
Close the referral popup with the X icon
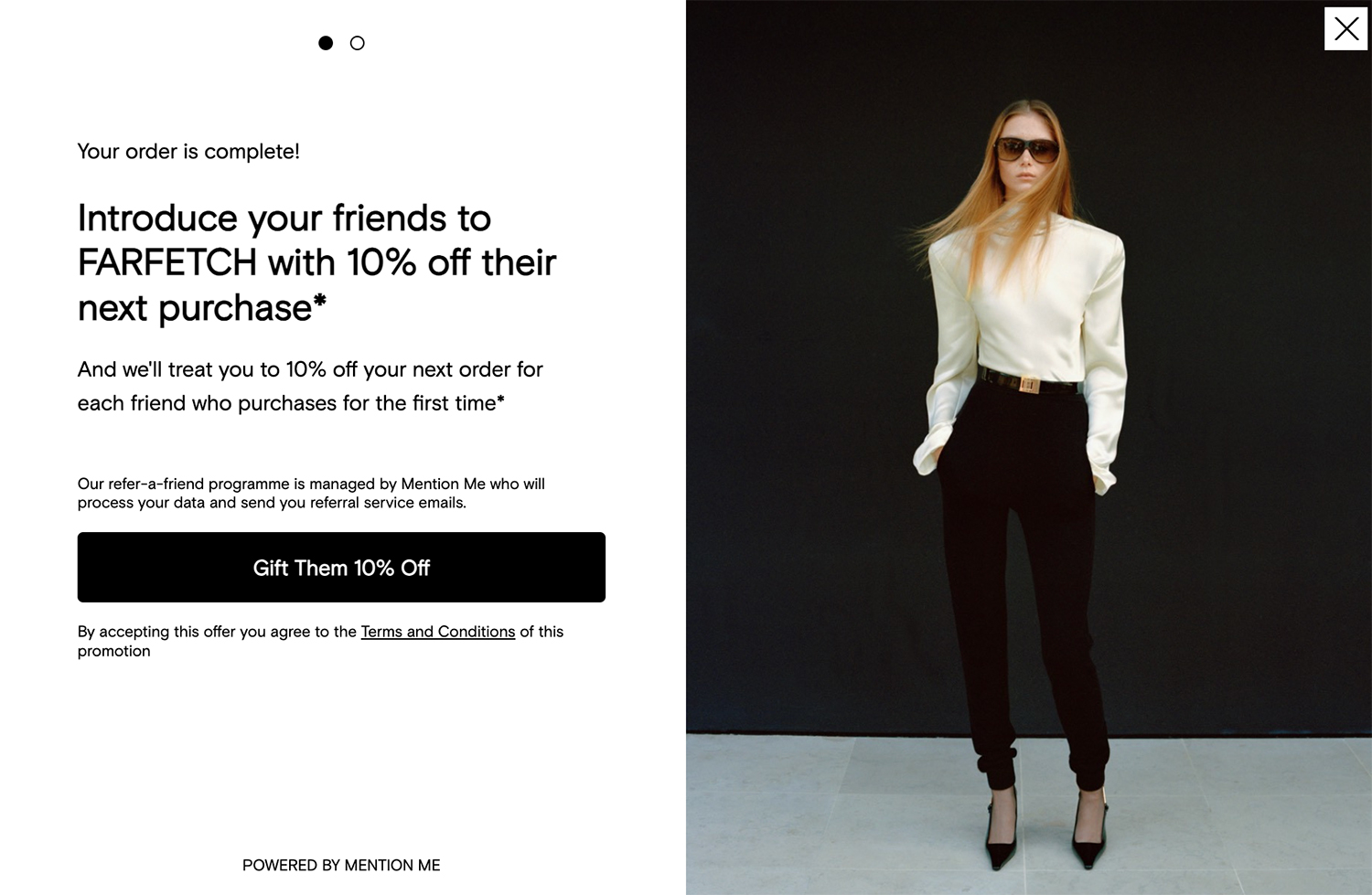tap(1345, 28)
